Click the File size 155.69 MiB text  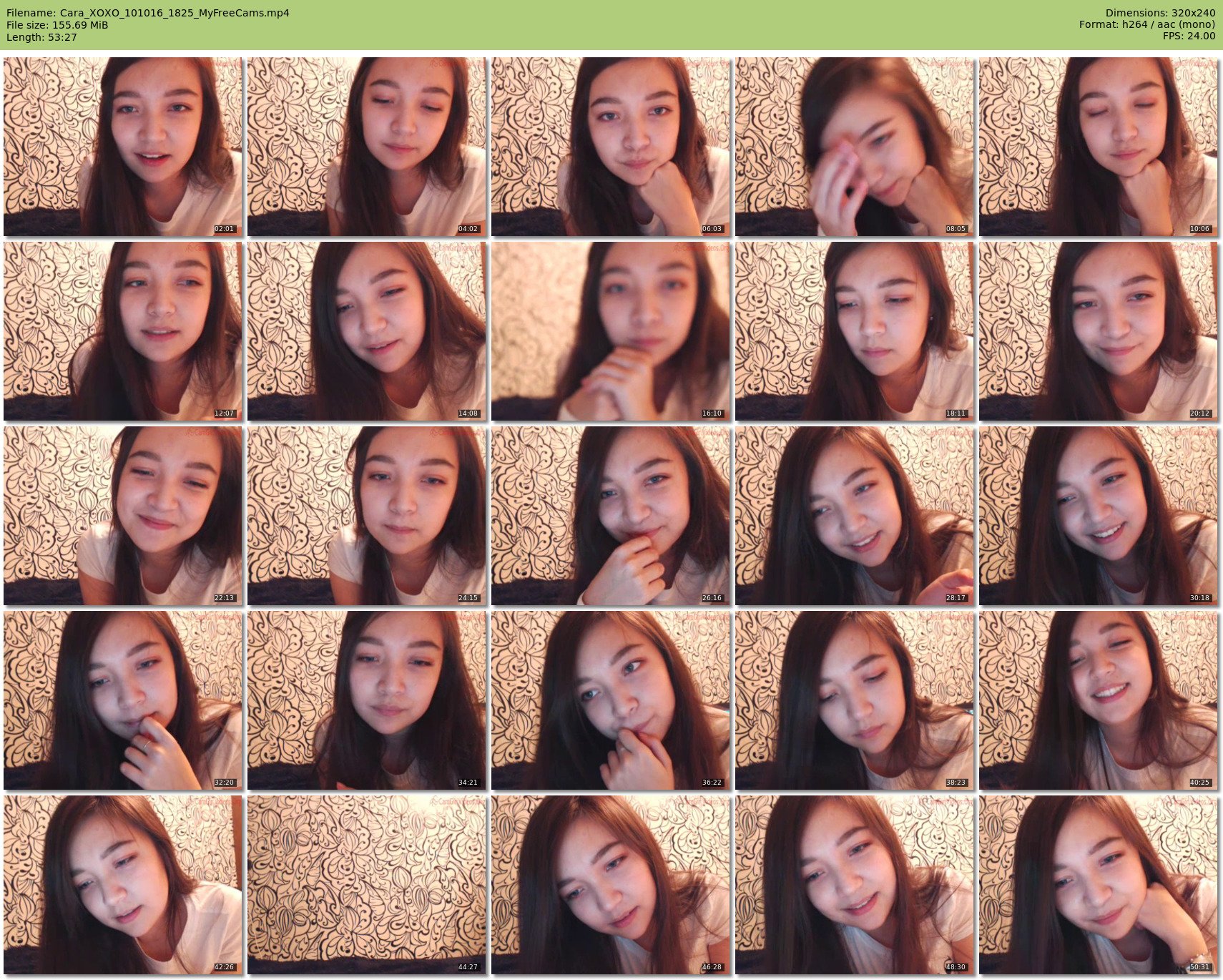coord(57,25)
